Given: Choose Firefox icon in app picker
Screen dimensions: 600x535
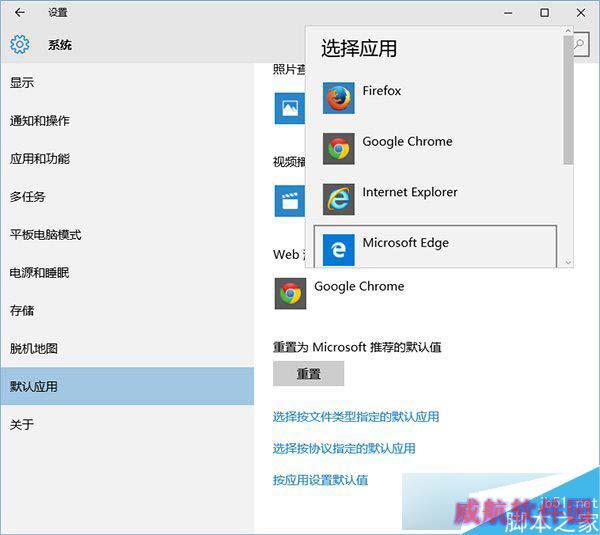Looking at the screenshot, I should (x=338, y=98).
